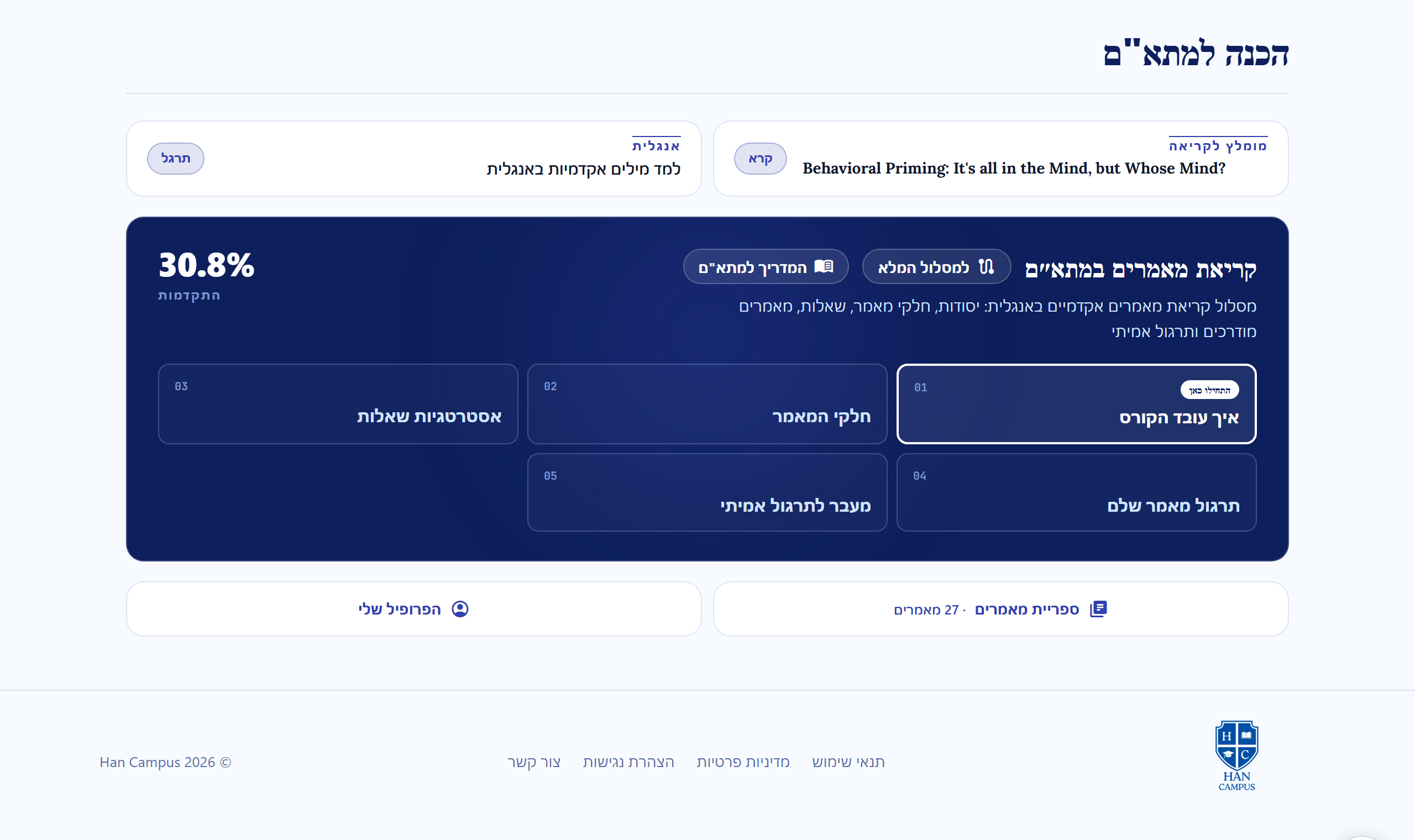Click the '27 מאמרים' article count
This screenshot has height=840, width=1415.
(x=926, y=610)
